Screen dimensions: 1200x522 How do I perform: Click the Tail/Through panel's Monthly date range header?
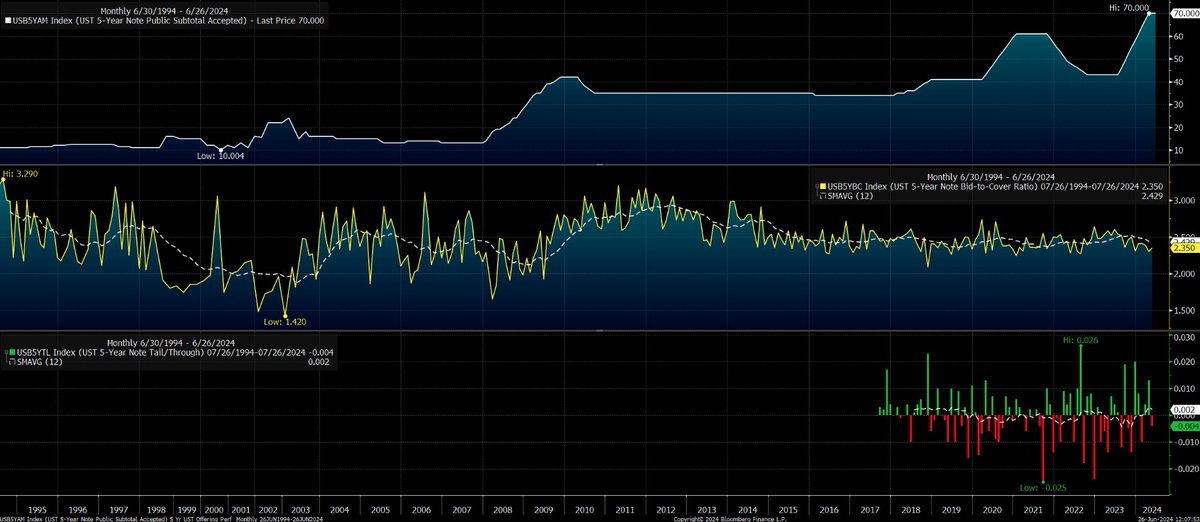point(172,342)
